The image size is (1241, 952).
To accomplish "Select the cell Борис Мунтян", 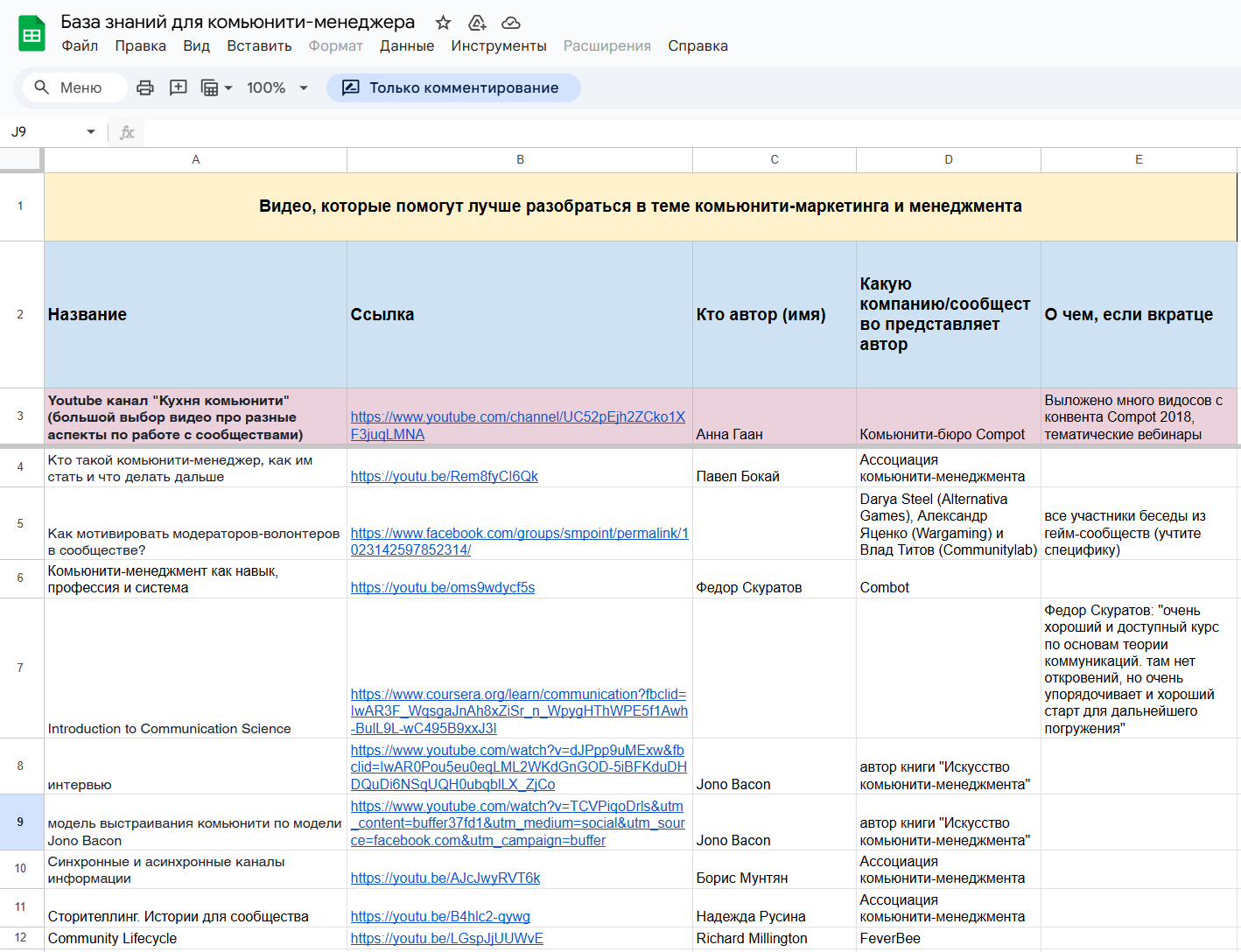I will 775,869.
